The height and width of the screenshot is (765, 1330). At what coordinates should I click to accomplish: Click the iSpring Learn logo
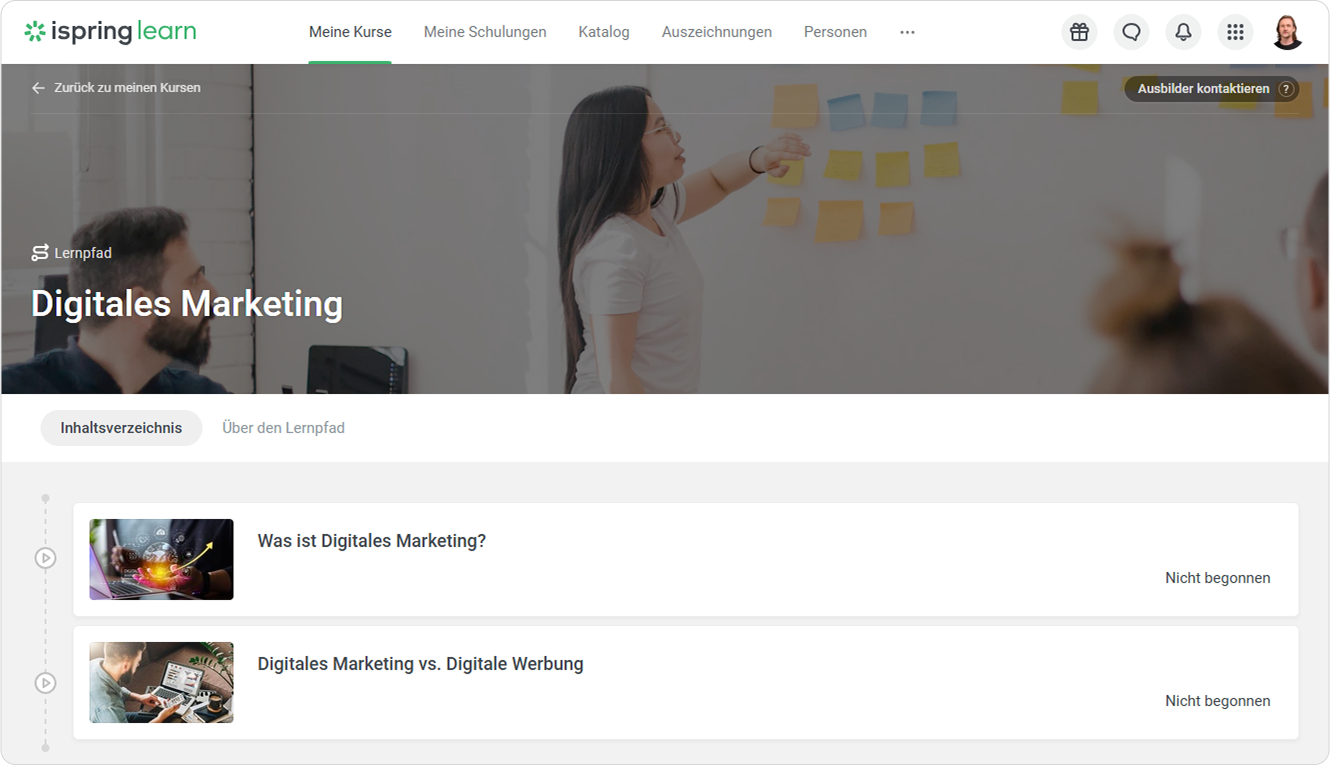(110, 32)
